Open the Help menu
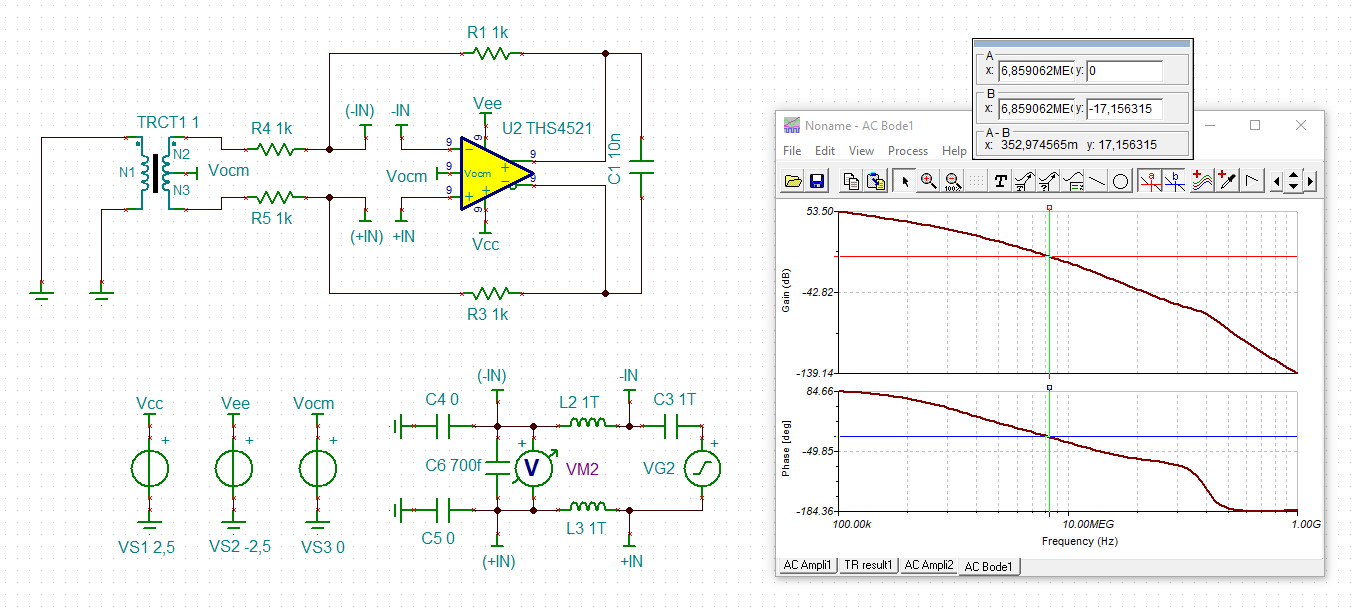 (x=954, y=151)
